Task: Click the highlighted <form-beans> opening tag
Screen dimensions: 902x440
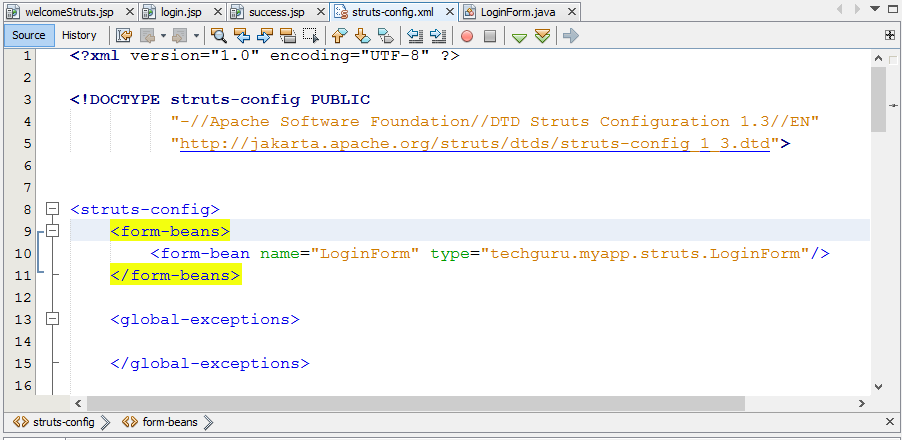Action: 170,231
